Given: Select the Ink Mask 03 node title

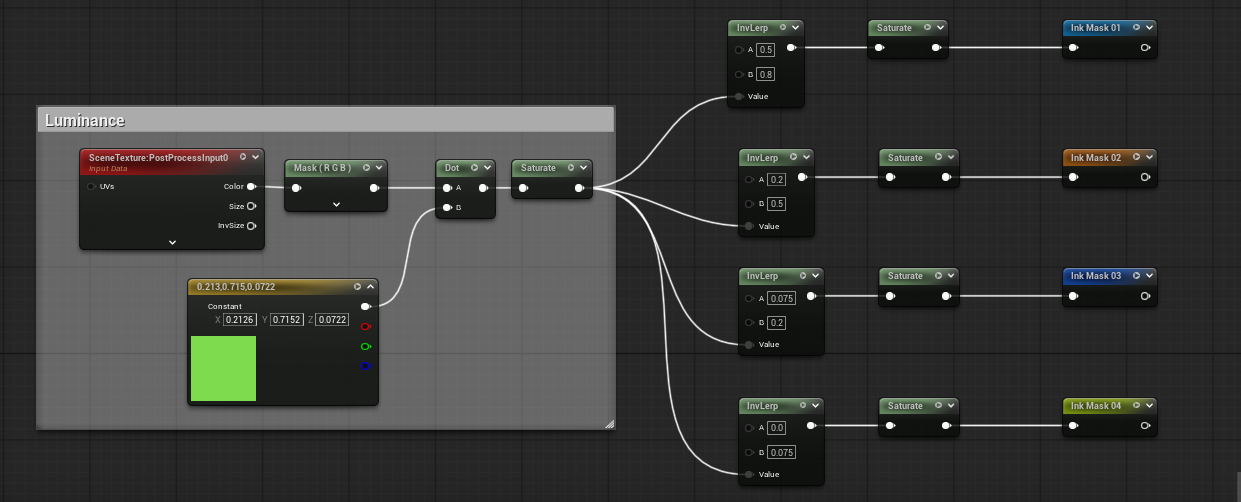Looking at the screenshot, I should (x=1096, y=276).
